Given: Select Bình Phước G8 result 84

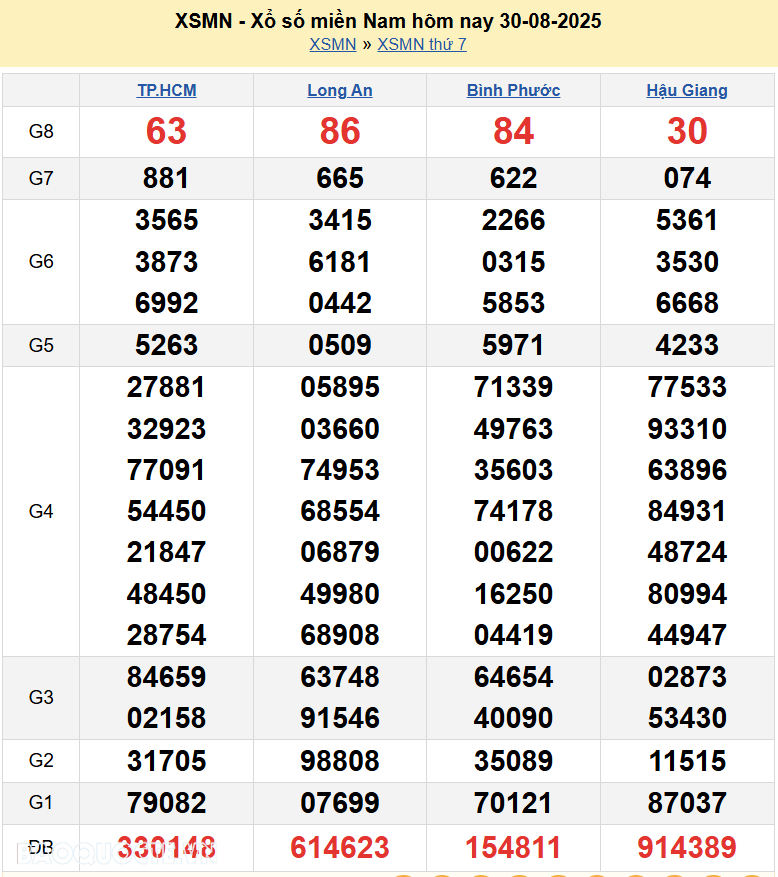Looking at the screenshot, I should (x=513, y=131).
